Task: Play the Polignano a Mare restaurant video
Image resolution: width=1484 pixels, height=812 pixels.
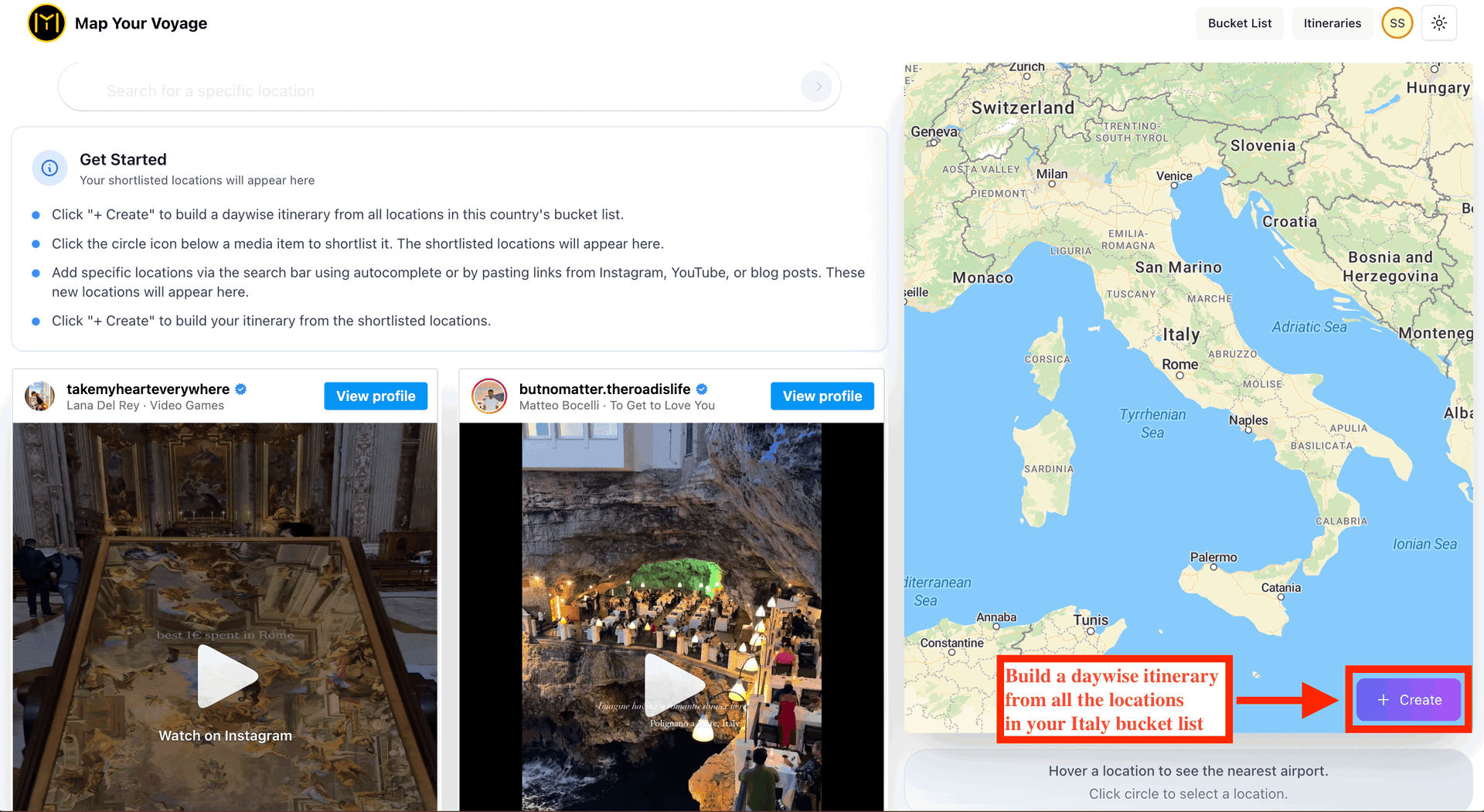Action: point(672,685)
